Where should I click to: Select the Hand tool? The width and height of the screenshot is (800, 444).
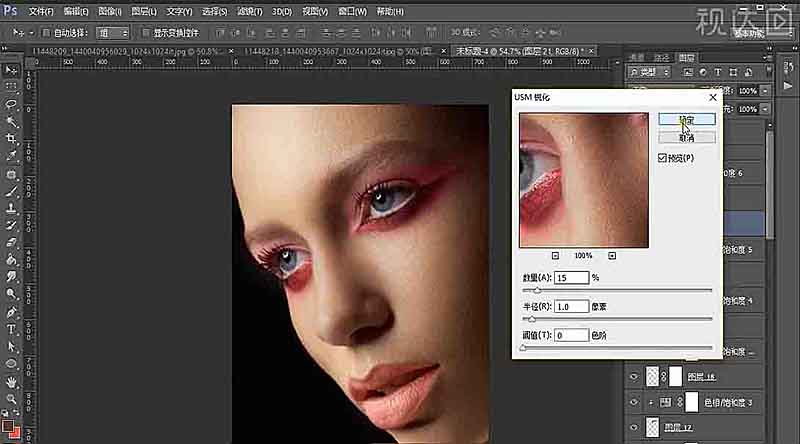[11, 381]
